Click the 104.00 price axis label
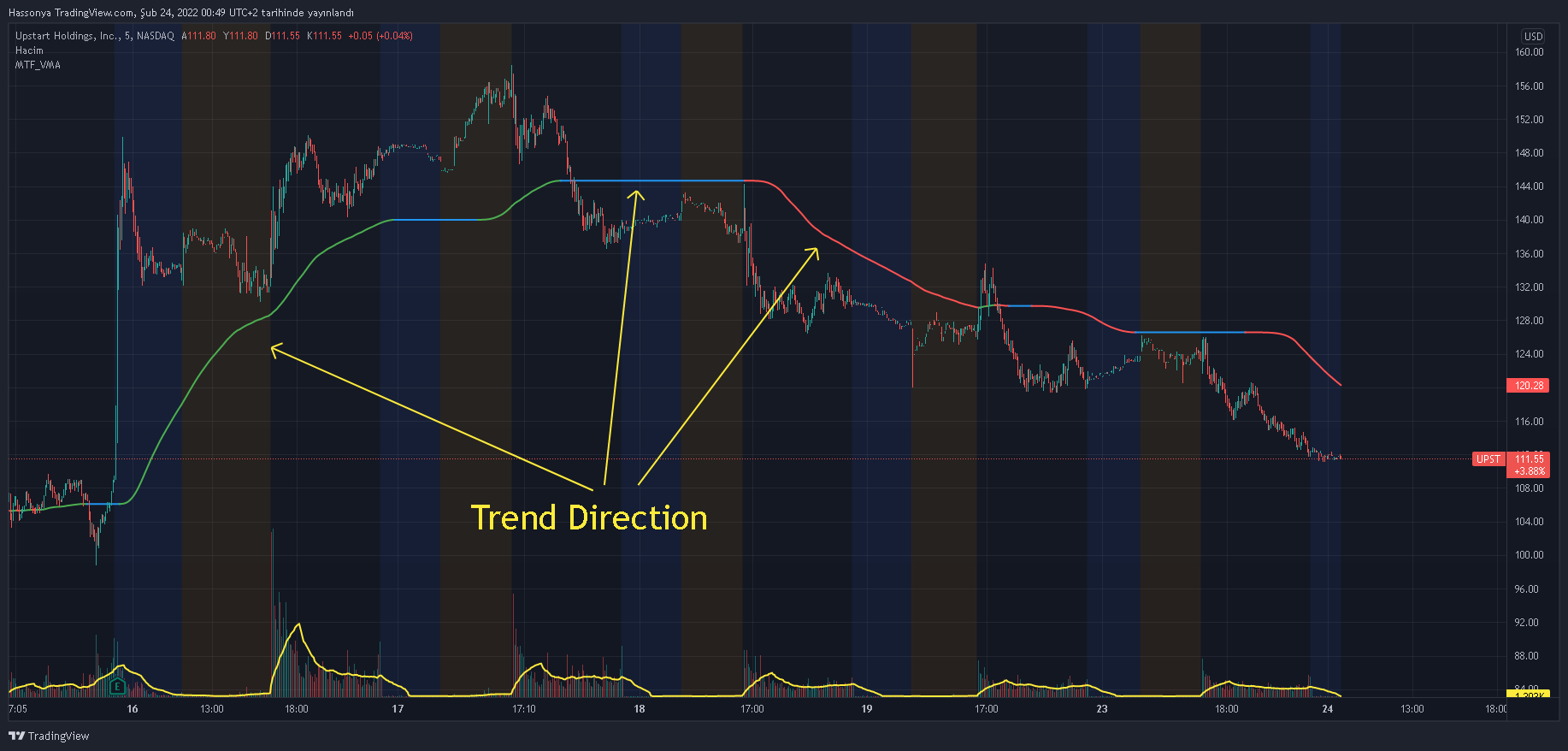This screenshot has width=1568, height=751. pyautogui.click(x=1529, y=522)
